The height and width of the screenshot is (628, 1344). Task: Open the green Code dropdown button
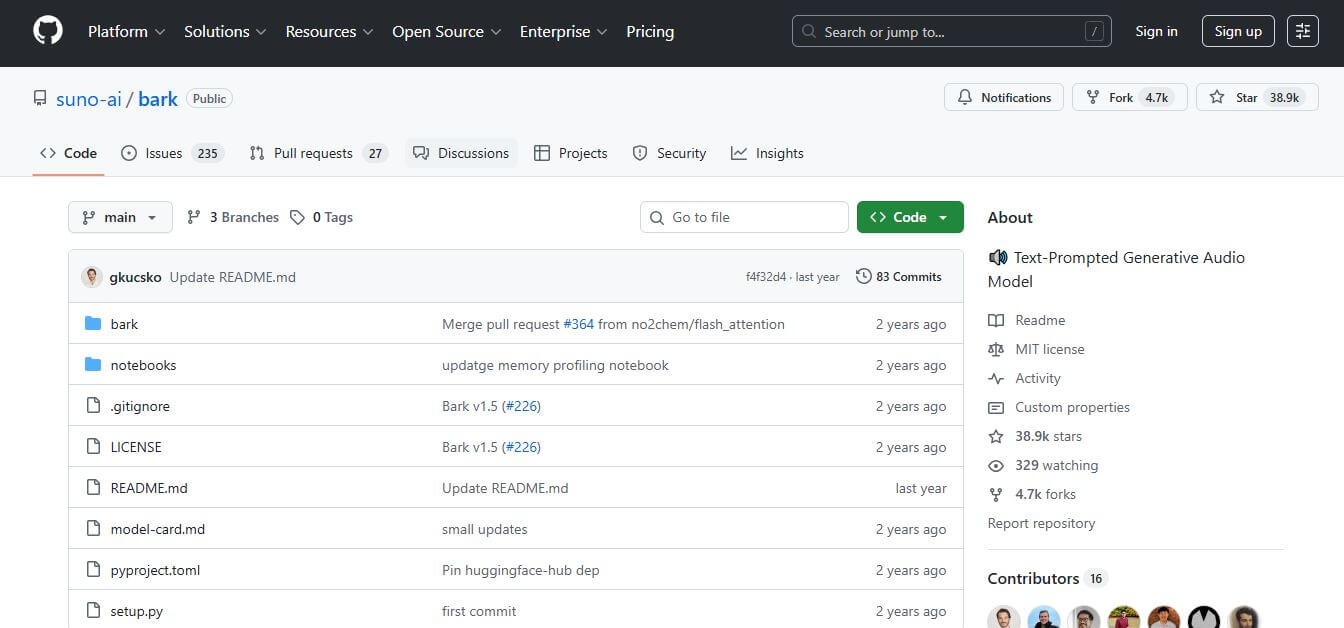(x=909, y=217)
